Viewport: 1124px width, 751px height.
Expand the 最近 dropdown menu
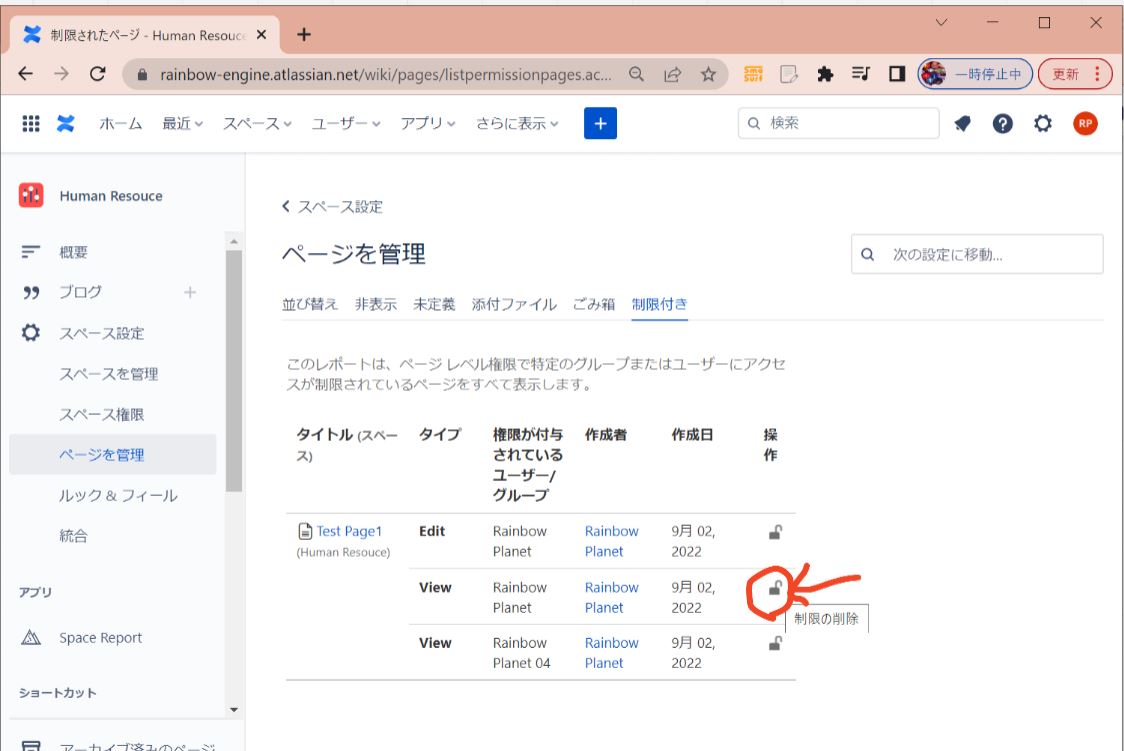coord(182,123)
